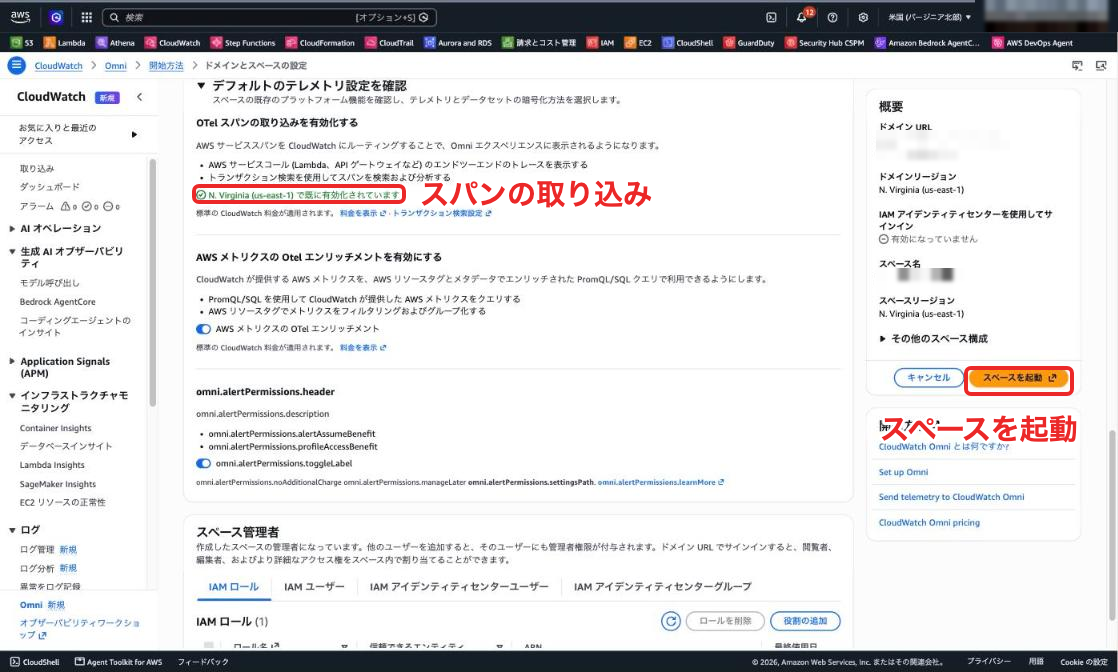Screen dimensions: 1118x672
Task: Open Container Insights in the sidebar
Action: coord(56,428)
